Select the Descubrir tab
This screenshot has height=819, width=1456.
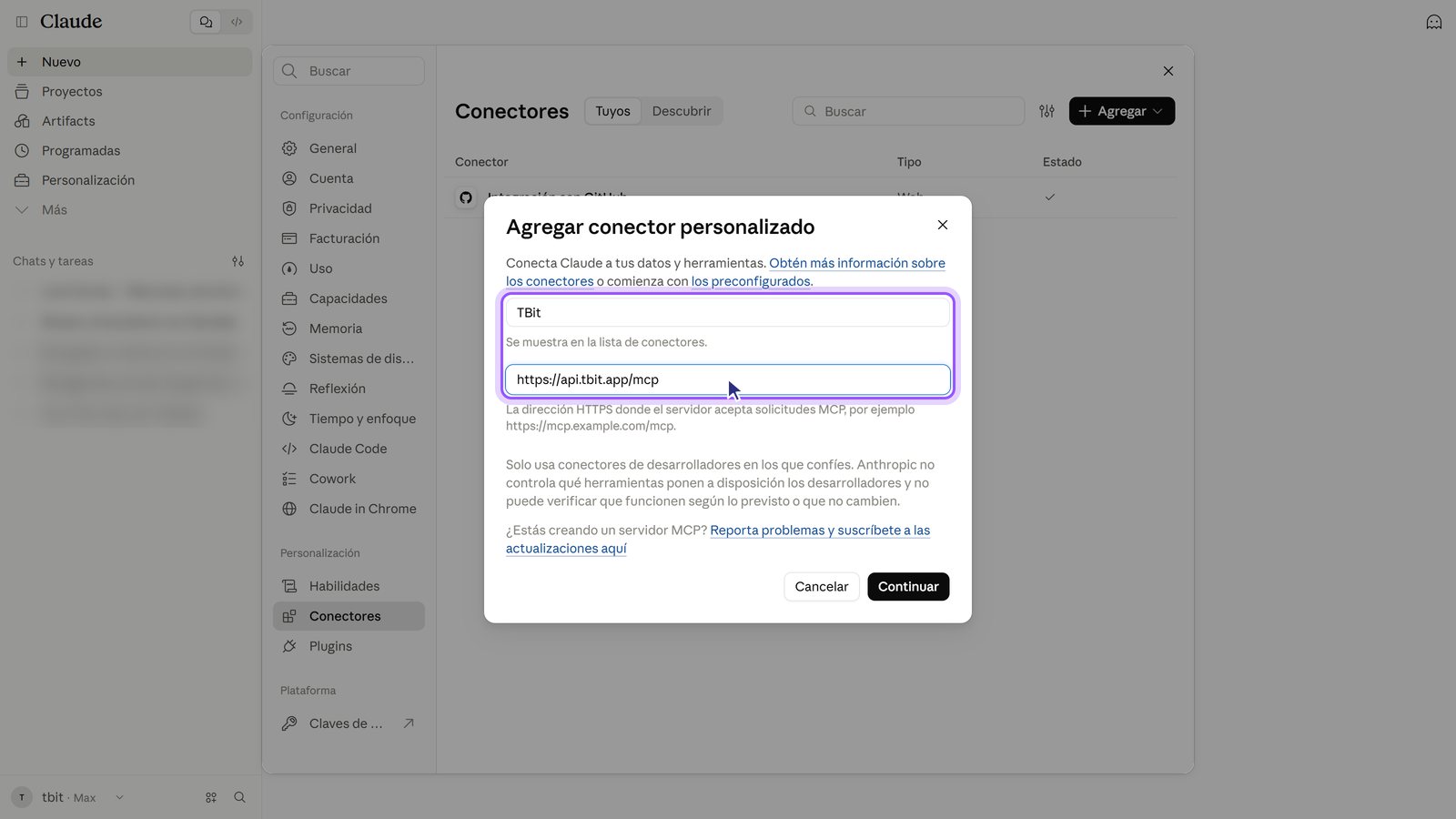click(682, 111)
